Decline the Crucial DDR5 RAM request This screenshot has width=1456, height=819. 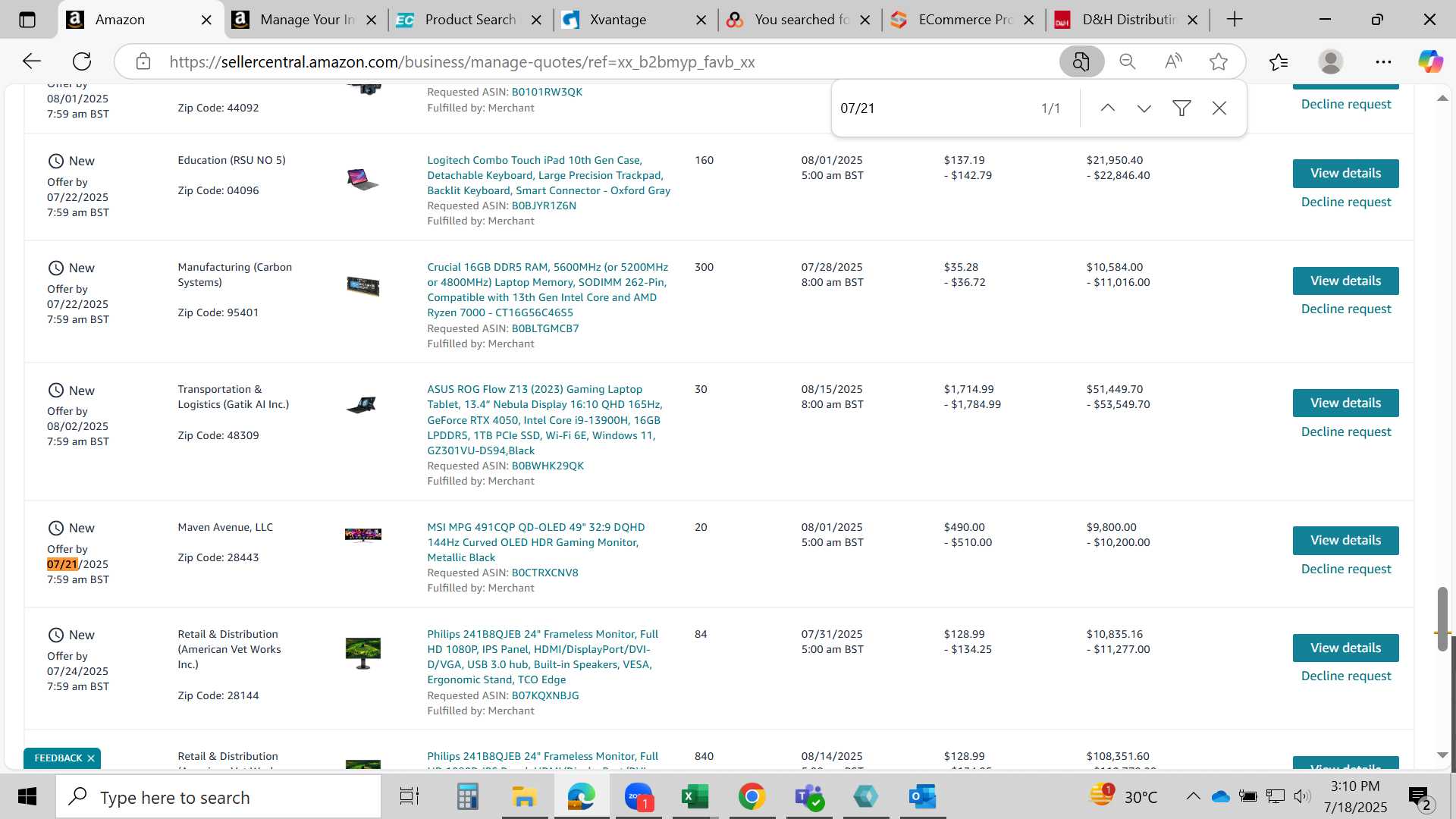(x=1346, y=309)
